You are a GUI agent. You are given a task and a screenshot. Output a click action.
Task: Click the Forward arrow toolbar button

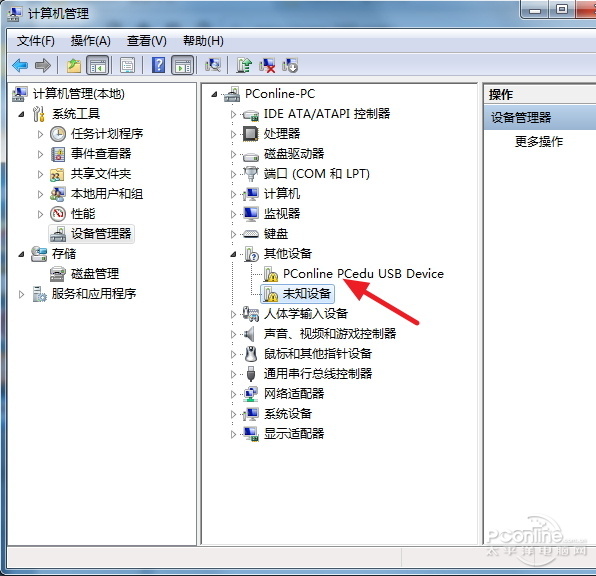pyautogui.click(x=43, y=65)
